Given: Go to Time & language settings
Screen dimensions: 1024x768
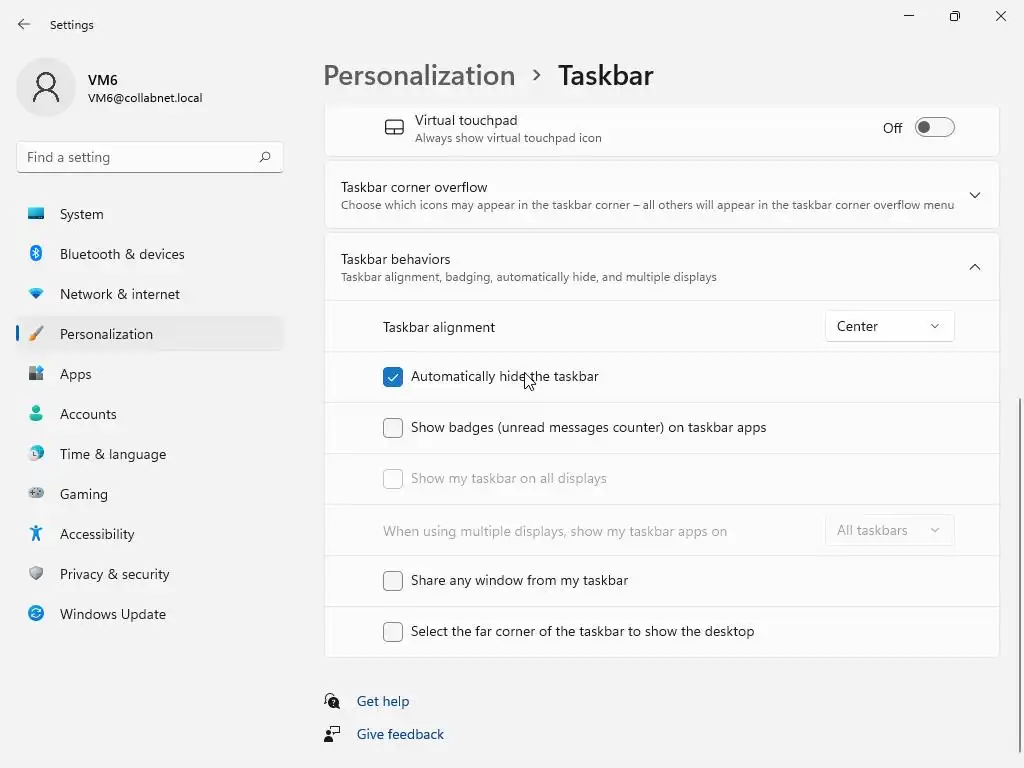Looking at the screenshot, I should coord(113,454).
